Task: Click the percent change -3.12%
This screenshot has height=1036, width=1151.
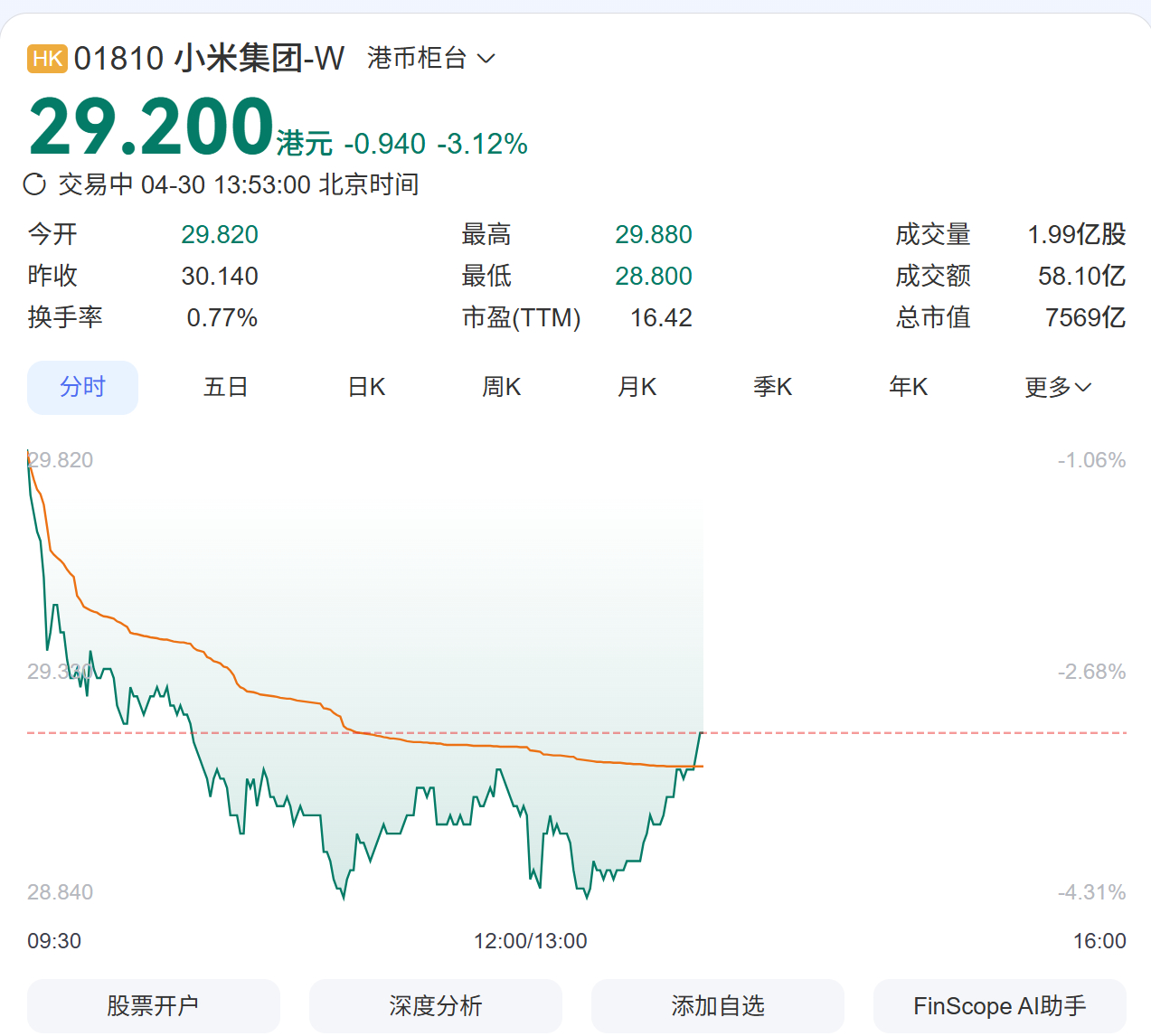Action: [483, 144]
